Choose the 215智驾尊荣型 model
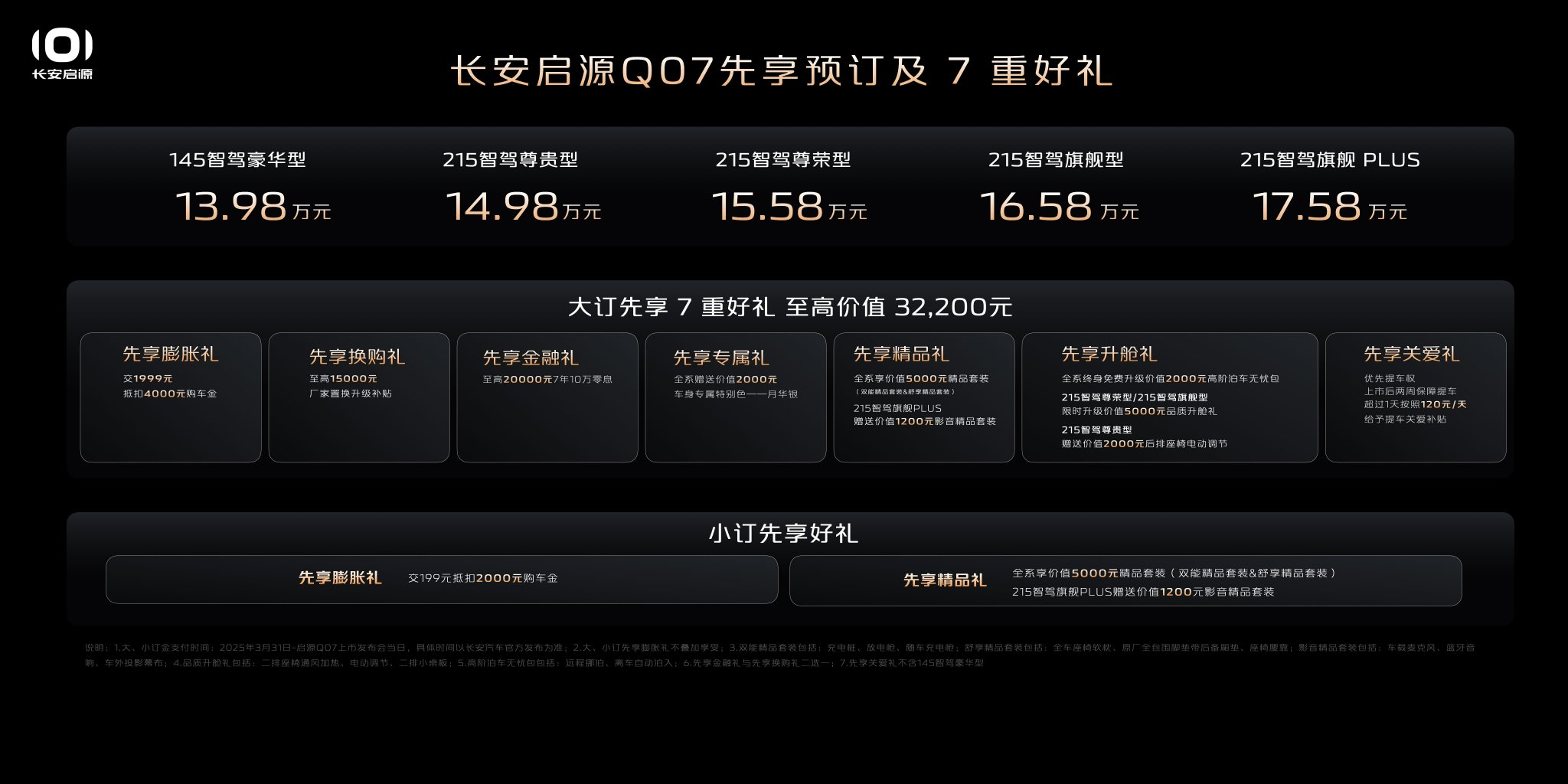 782,160
